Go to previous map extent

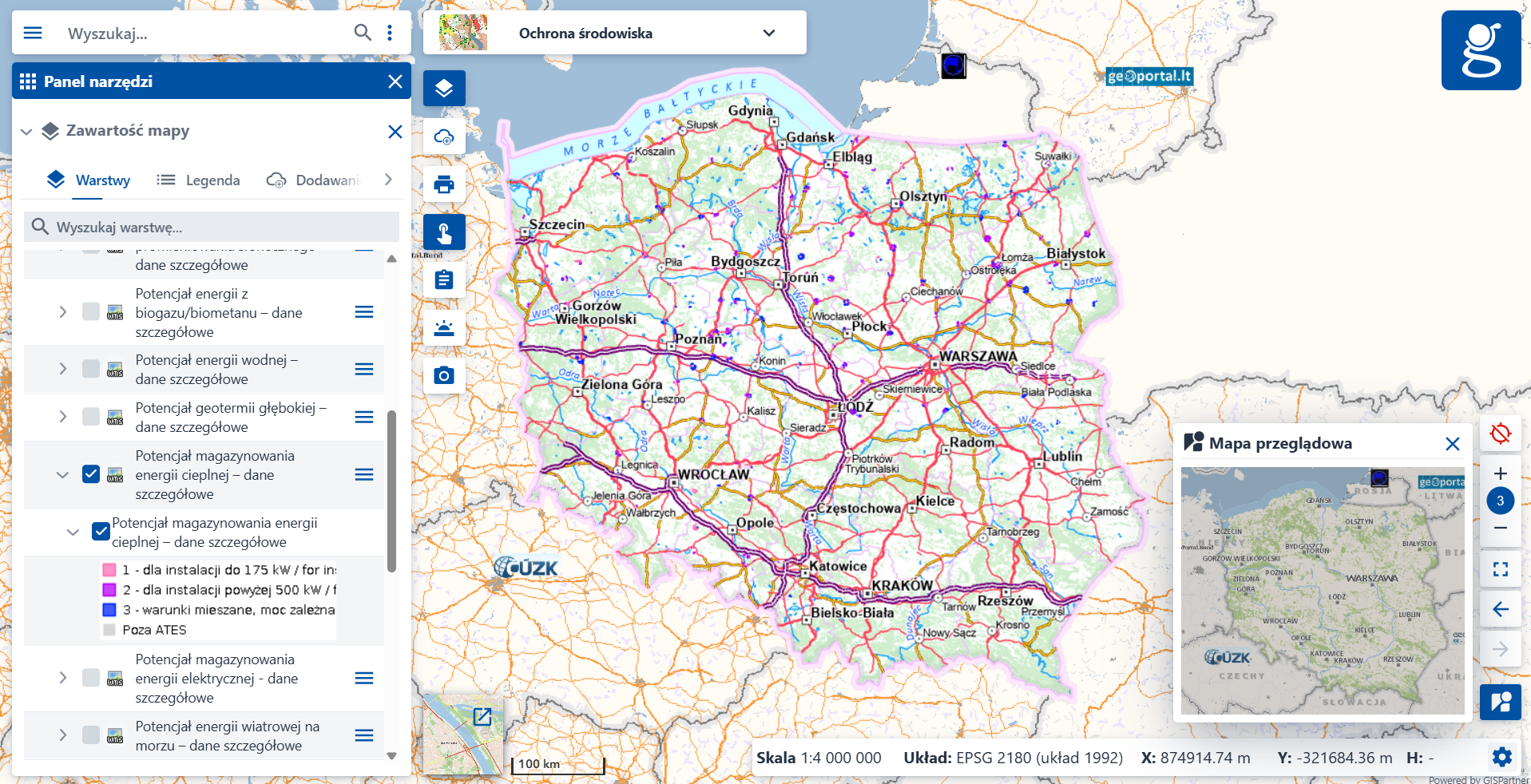click(1501, 609)
